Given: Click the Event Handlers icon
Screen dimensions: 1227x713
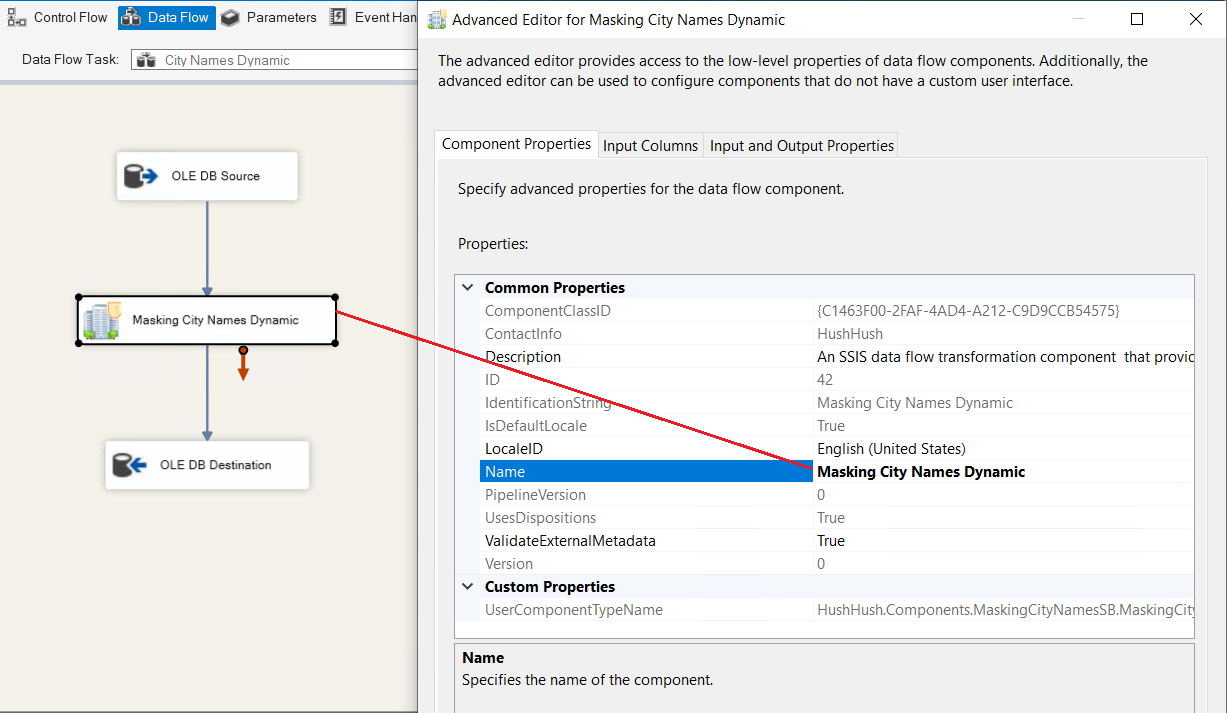Looking at the screenshot, I should pyautogui.click(x=338, y=17).
